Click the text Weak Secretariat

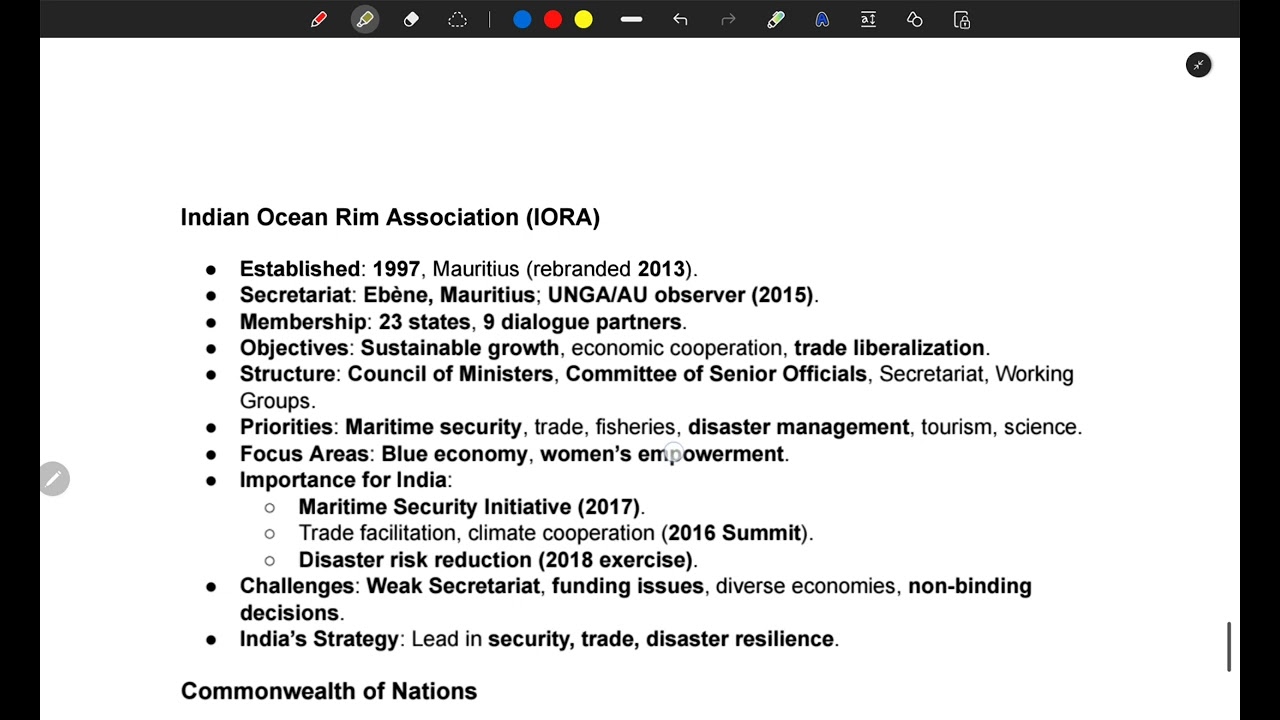[x=453, y=586]
